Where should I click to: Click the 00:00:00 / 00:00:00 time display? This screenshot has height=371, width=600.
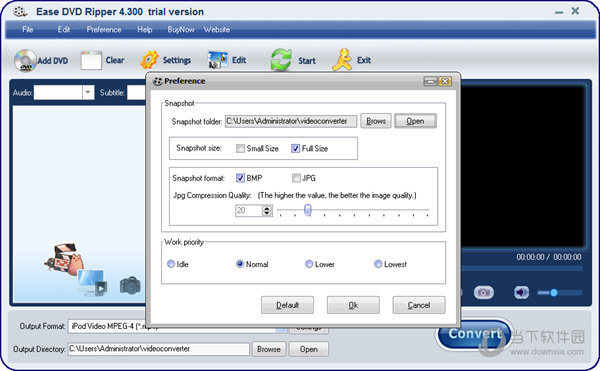549,257
